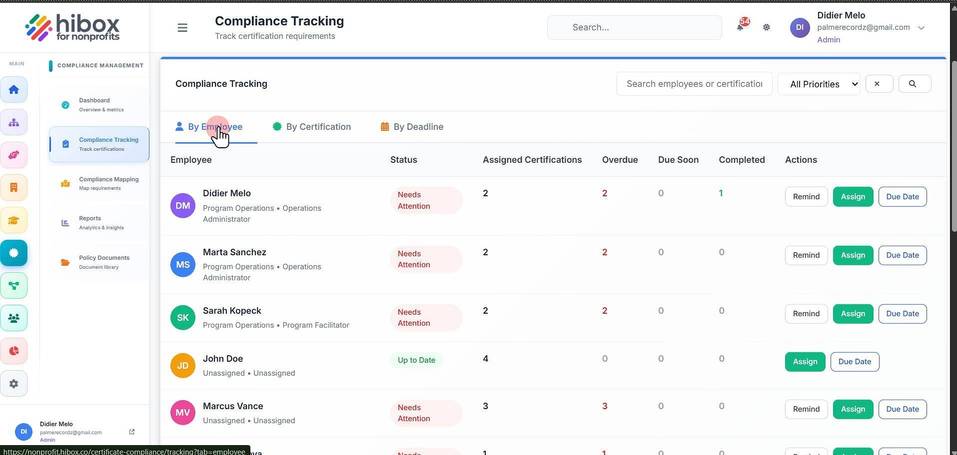Open Policy Documents menu item
Image resolution: width=957 pixels, height=455 pixels.
click(x=99, y=263)
